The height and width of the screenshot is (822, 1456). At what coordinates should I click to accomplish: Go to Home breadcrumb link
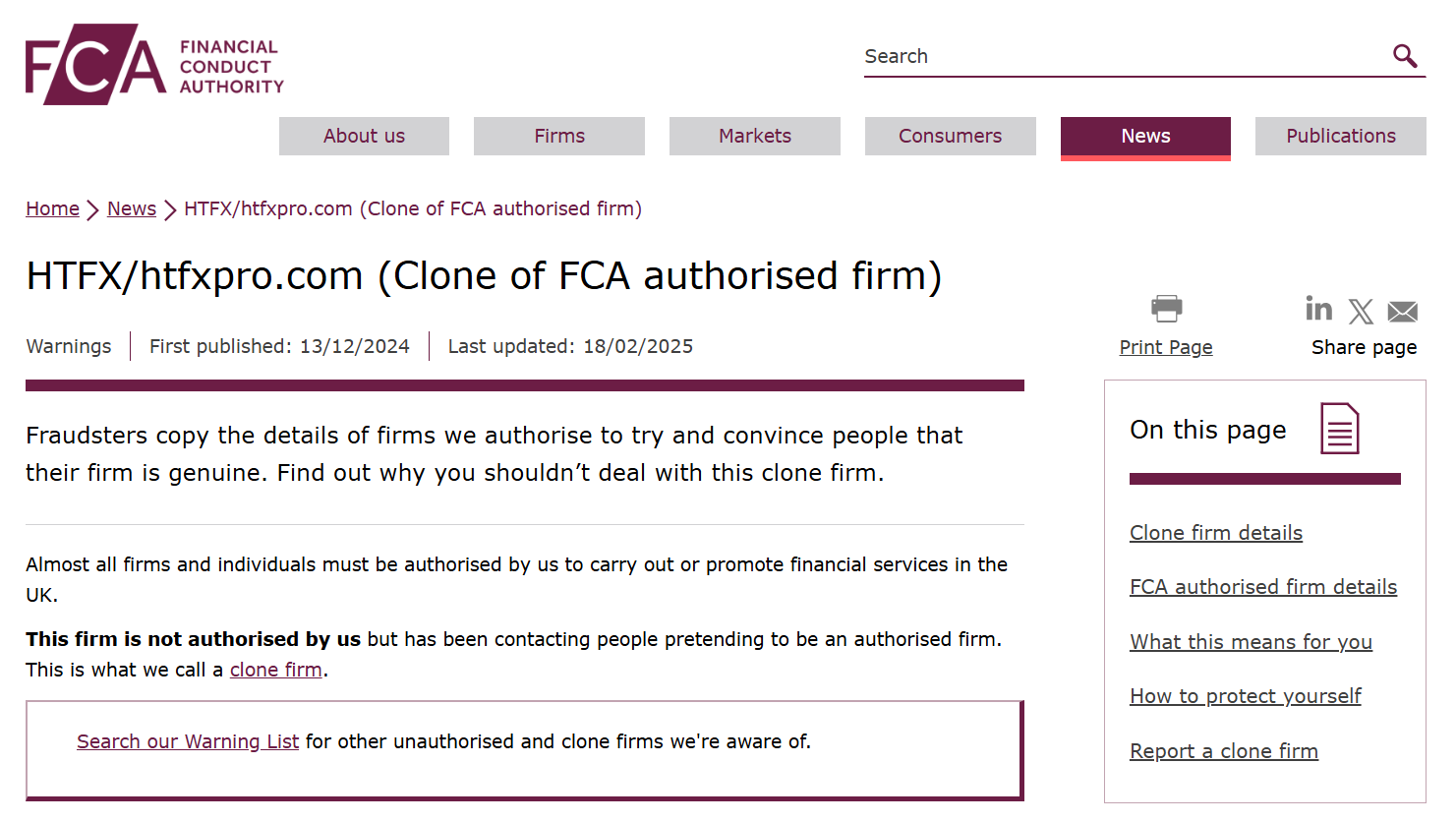[52, 208]
